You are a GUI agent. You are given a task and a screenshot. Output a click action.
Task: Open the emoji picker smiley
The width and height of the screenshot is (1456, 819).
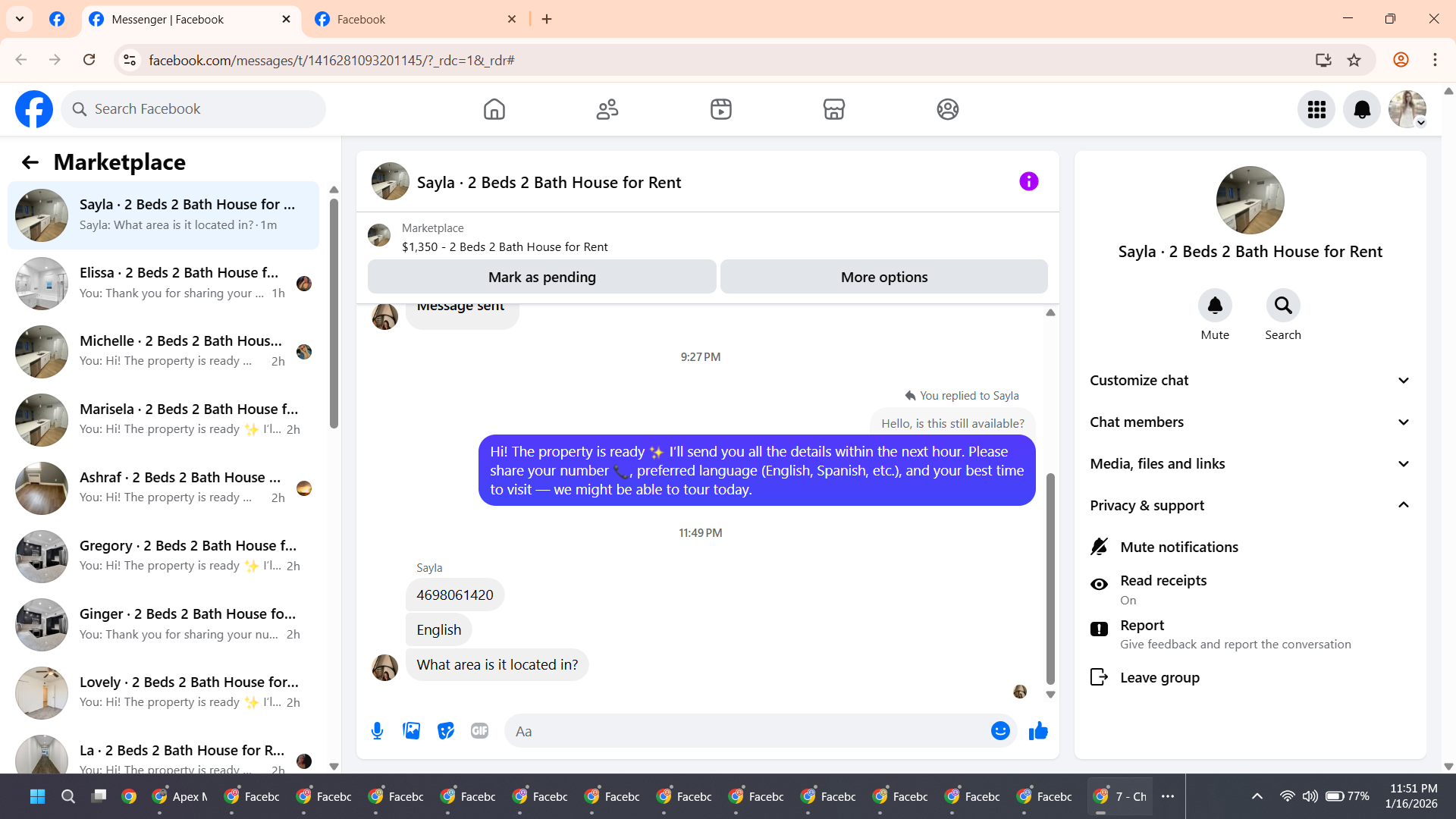tap(1000, 731)
